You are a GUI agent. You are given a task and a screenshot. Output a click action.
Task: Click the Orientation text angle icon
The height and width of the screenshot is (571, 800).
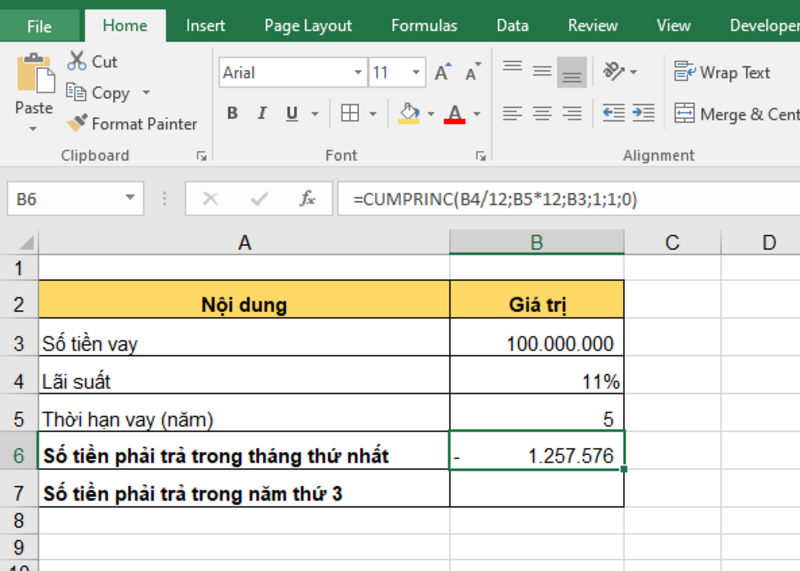pyautogui.click(x=613, y=72)
